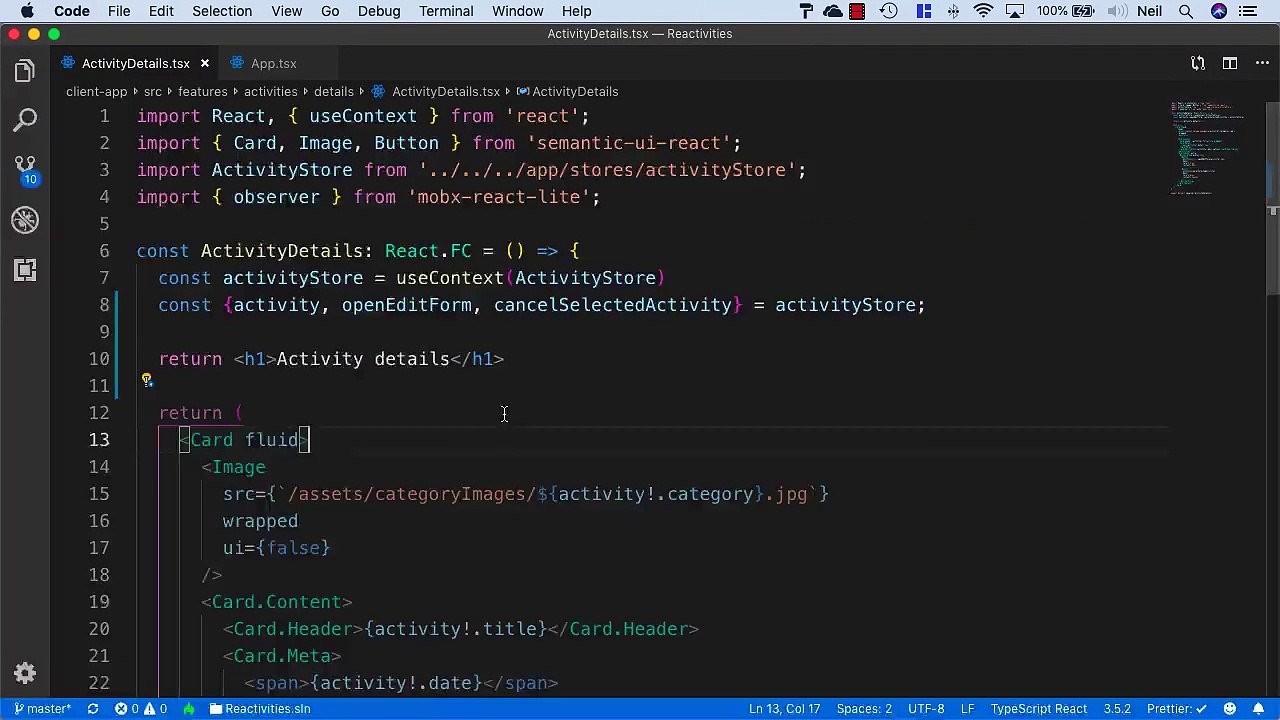The width and height of the screenshot is (1280, 720).
Task: Open the Search view in activity bar
Action: pos(25,120)
